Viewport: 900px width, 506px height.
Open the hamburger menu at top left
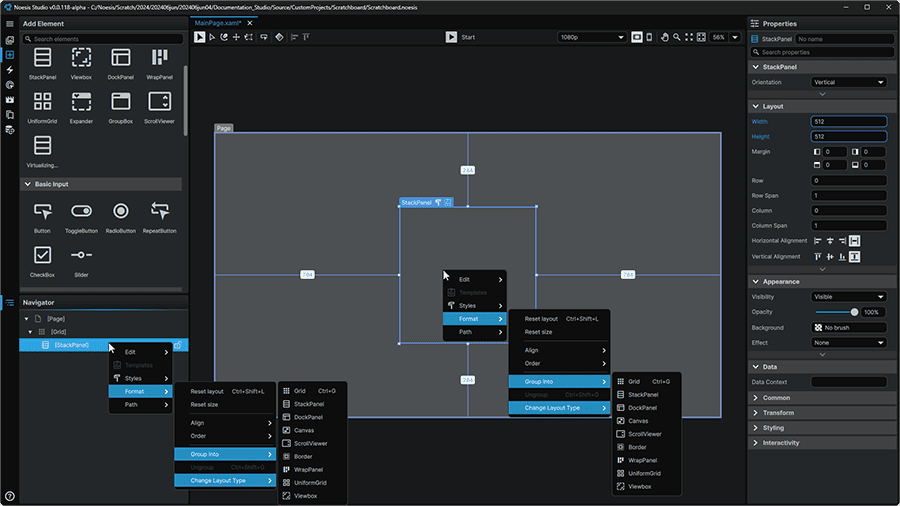pos(10,24)
